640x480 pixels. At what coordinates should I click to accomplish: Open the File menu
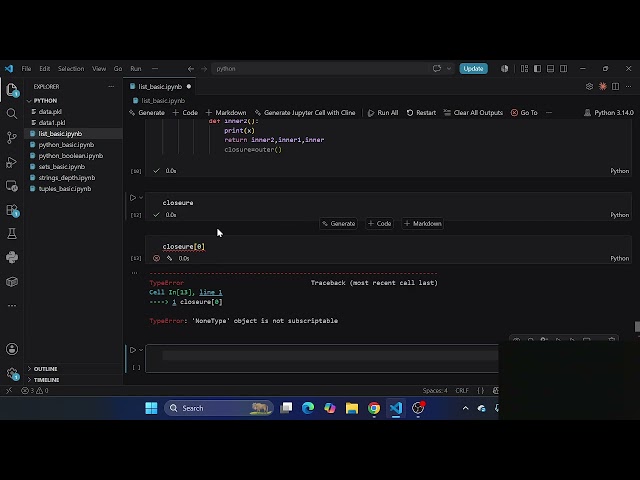point(26,69)
